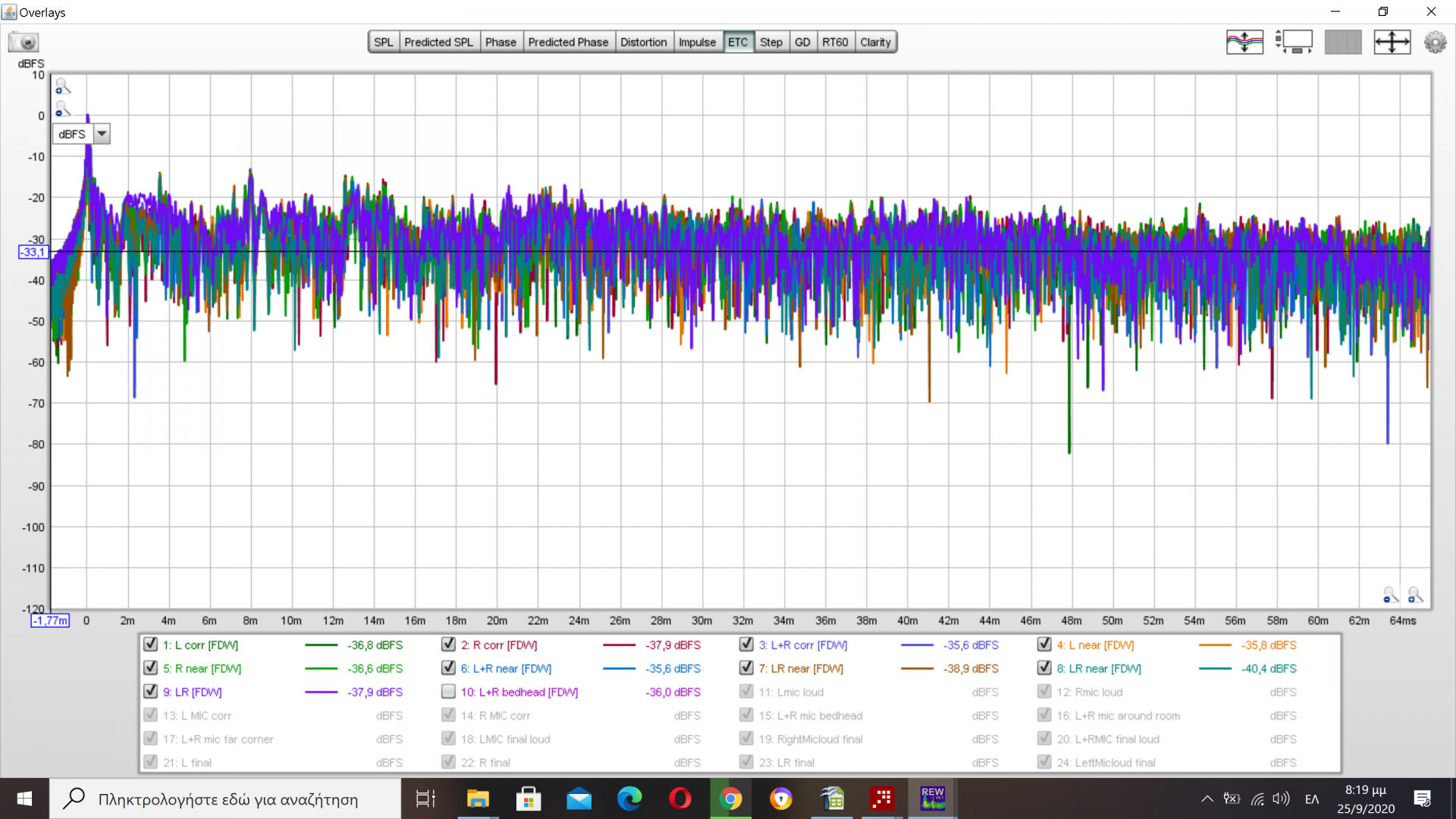1456x819 pixels.
Task: Launch Microsoft Store from taskbar
Action: (x=529, y=799)
